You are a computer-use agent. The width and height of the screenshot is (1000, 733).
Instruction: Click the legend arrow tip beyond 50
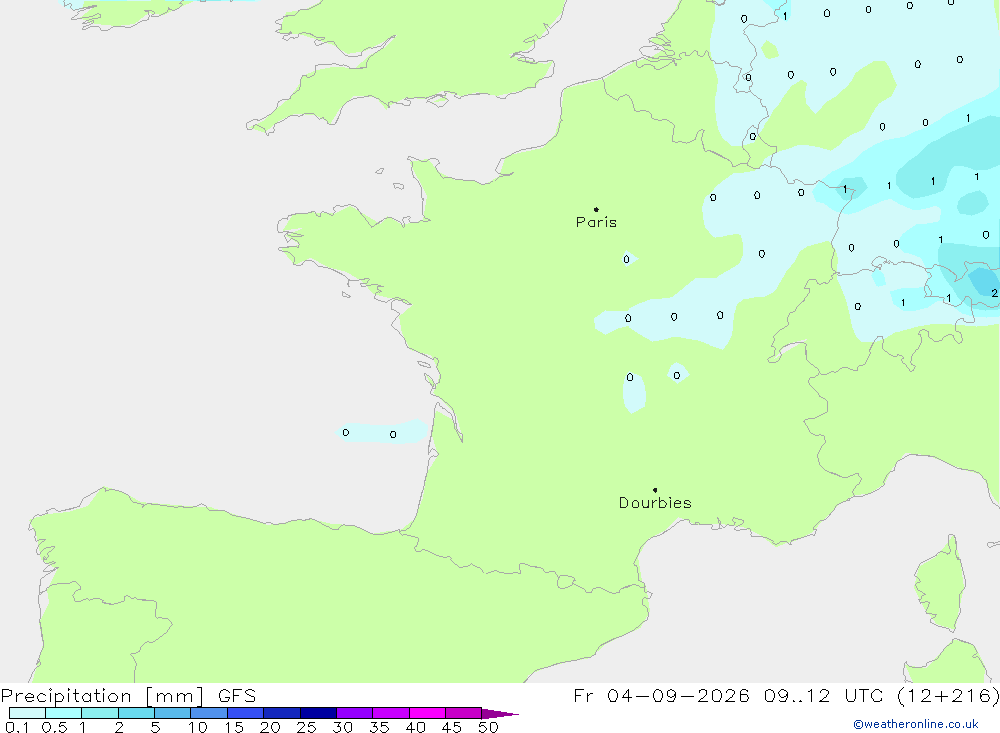pos(500,713)
